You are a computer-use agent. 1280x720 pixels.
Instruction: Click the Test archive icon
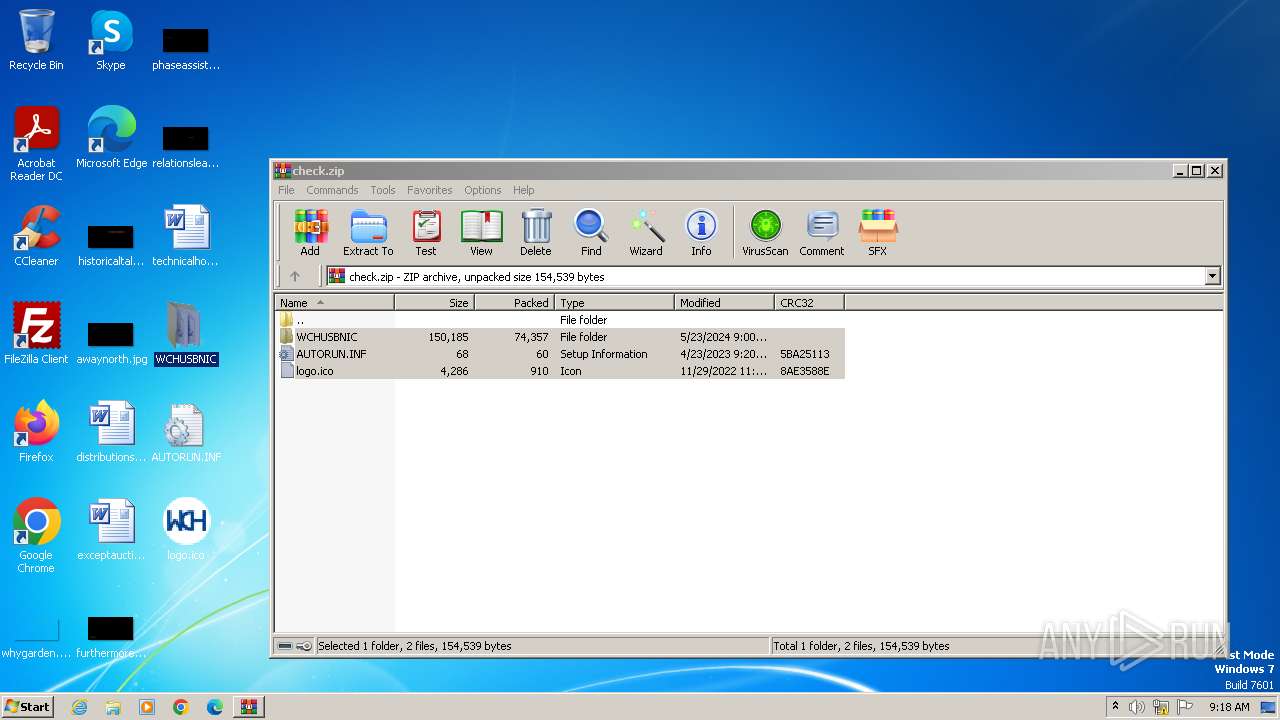[x=426, y=233]
